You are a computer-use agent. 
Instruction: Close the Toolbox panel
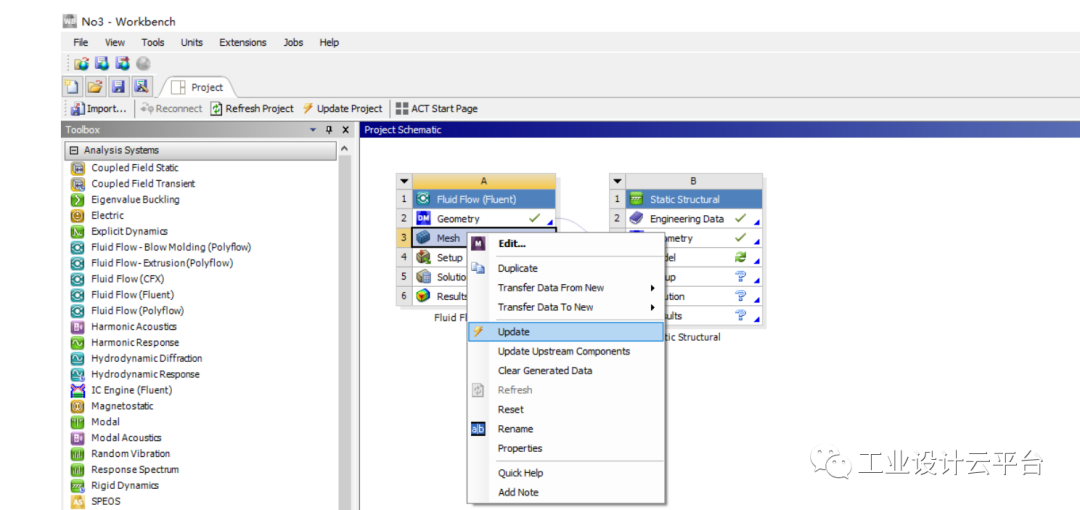345,130
